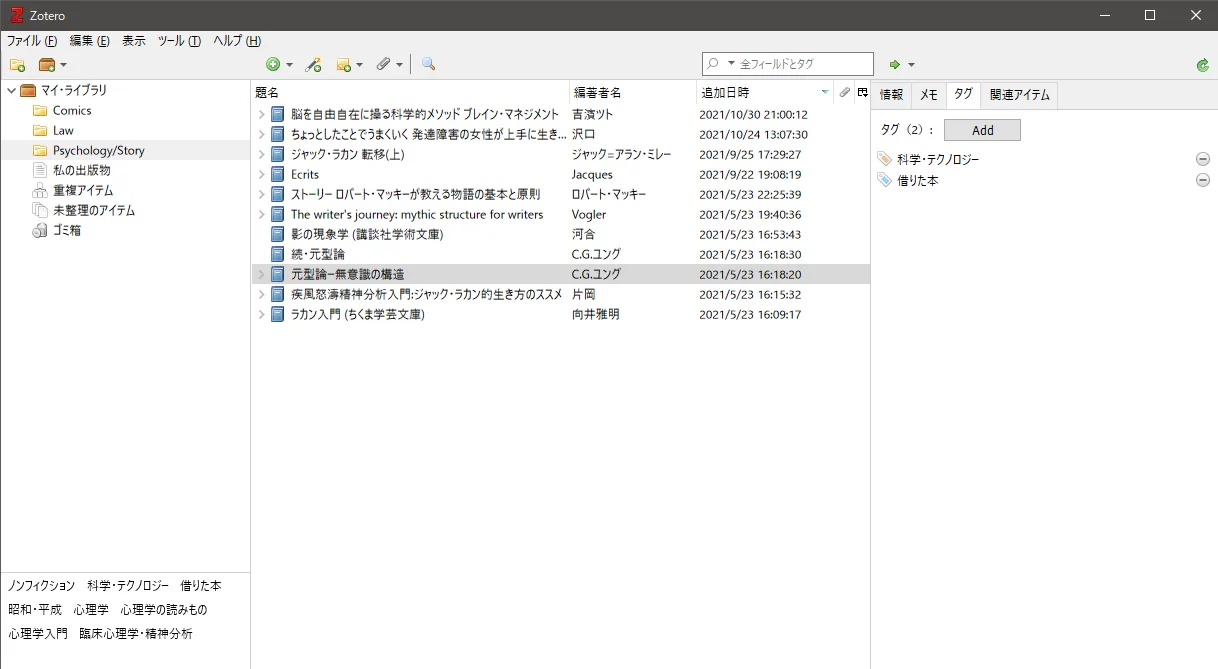Click the date 2021/10/30 21:00:12

click(753, 114)
